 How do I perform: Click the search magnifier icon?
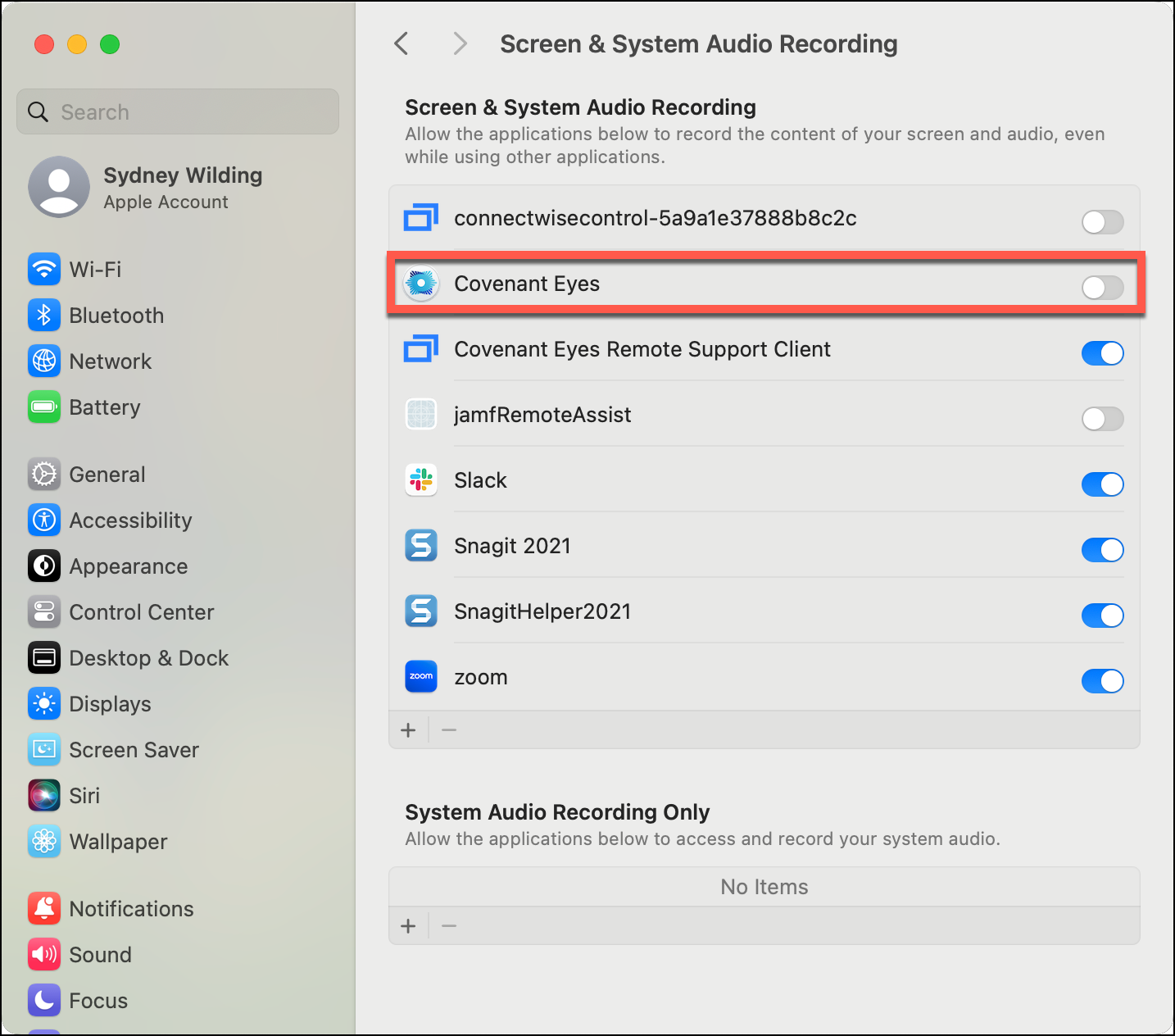pos(38,111)
